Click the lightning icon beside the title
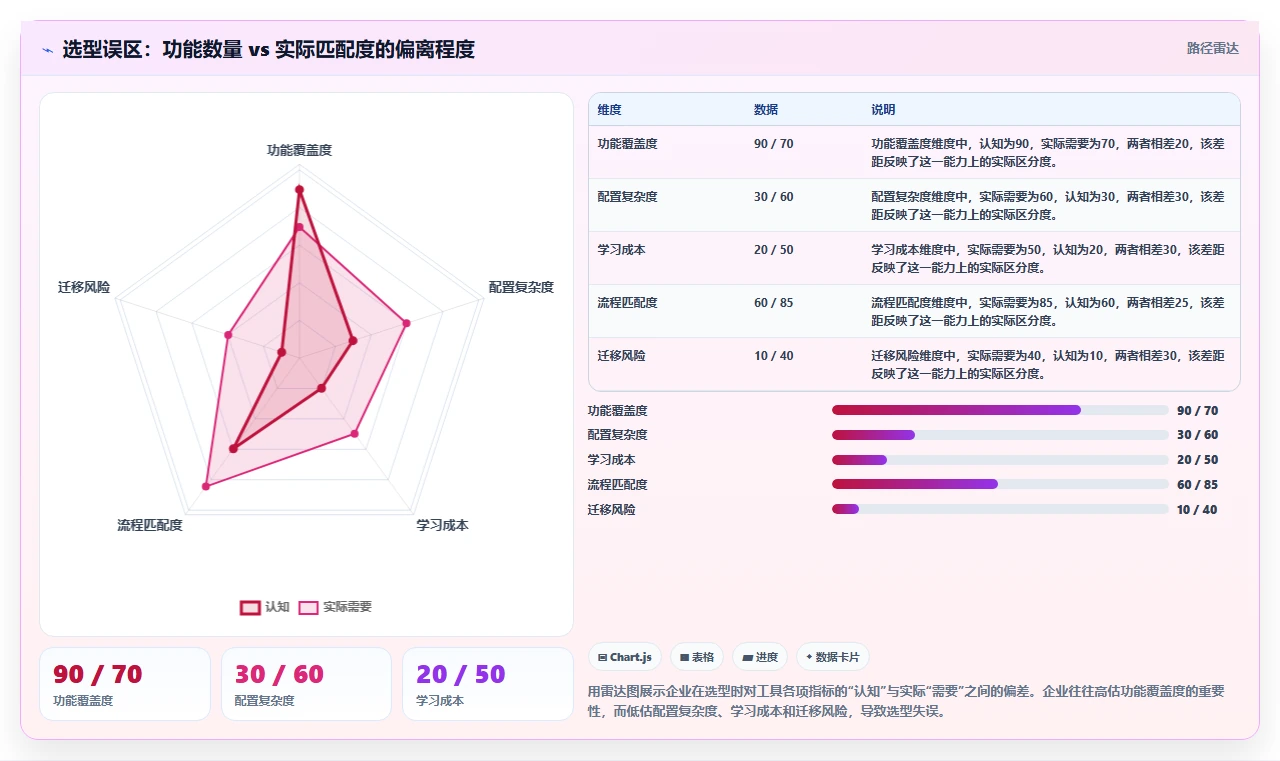The height and width of the screenshot is (761, 1280). tap(47, 50)
